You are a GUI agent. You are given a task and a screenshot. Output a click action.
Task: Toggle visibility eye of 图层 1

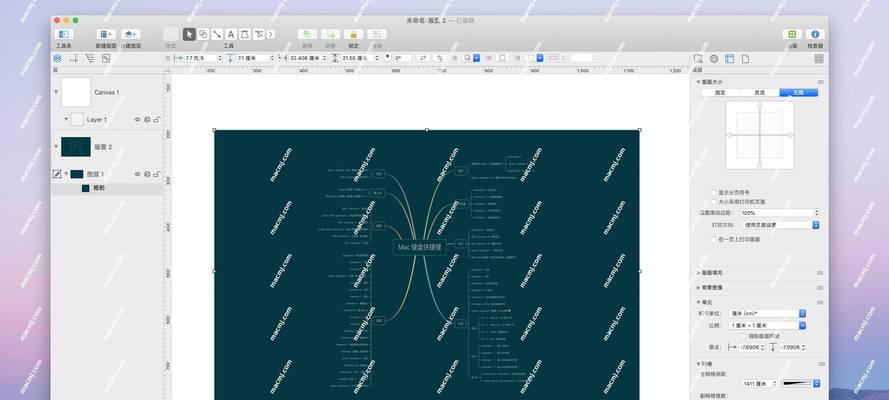click(137, 174)
